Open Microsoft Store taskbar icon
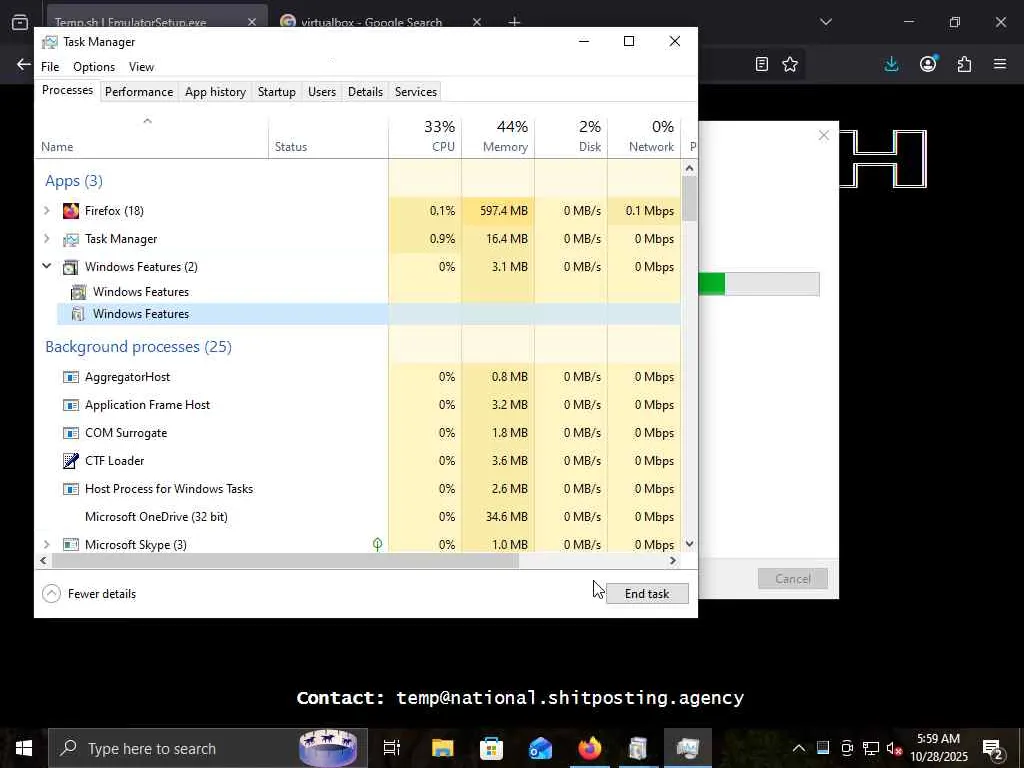Screen dimensions: 1024x768 (491, 748)
